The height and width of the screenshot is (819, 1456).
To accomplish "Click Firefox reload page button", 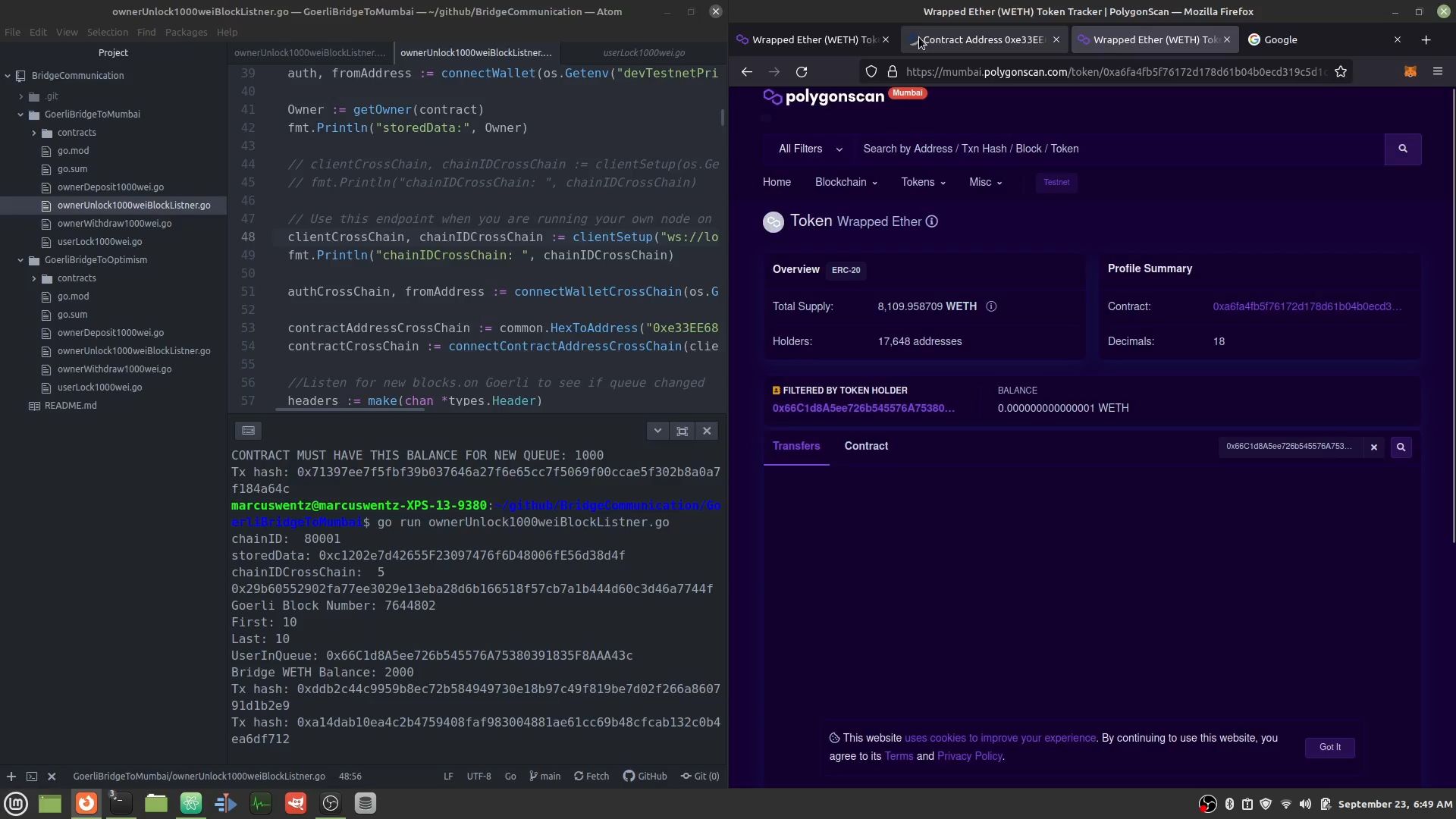I will pyautogui.click(x=802, y=71).
